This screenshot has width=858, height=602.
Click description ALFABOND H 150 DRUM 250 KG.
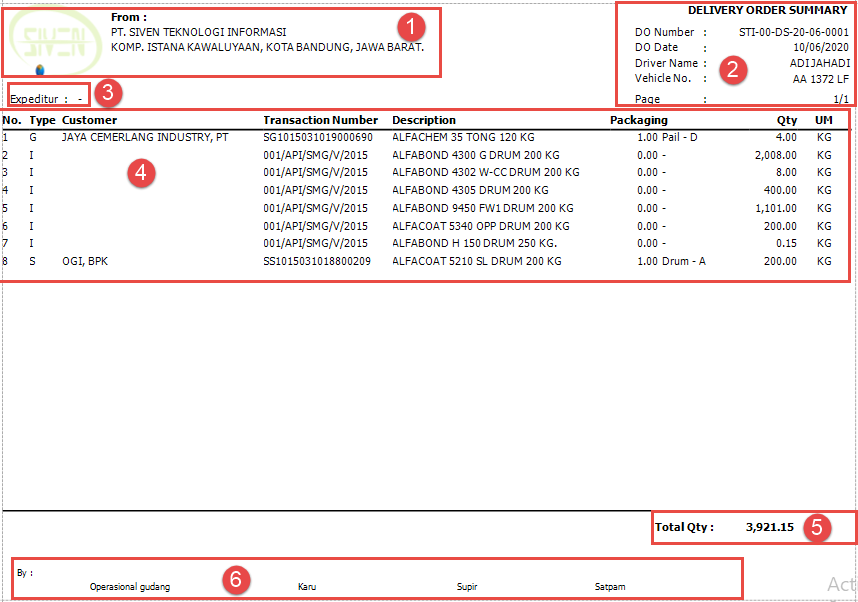475,243
